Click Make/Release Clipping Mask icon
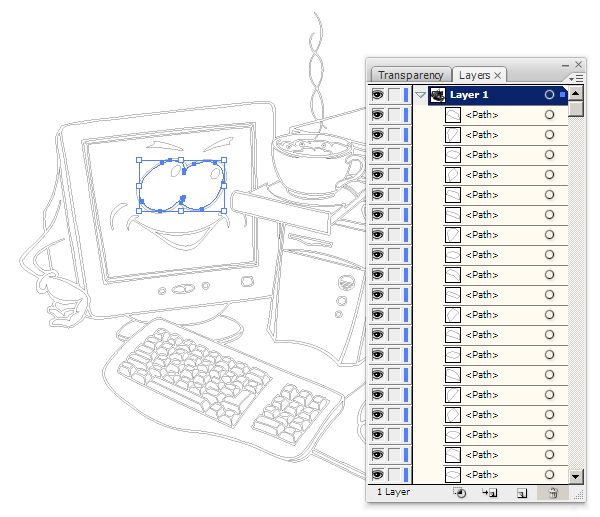Screen dimensions: 600x517 point(459,493)
